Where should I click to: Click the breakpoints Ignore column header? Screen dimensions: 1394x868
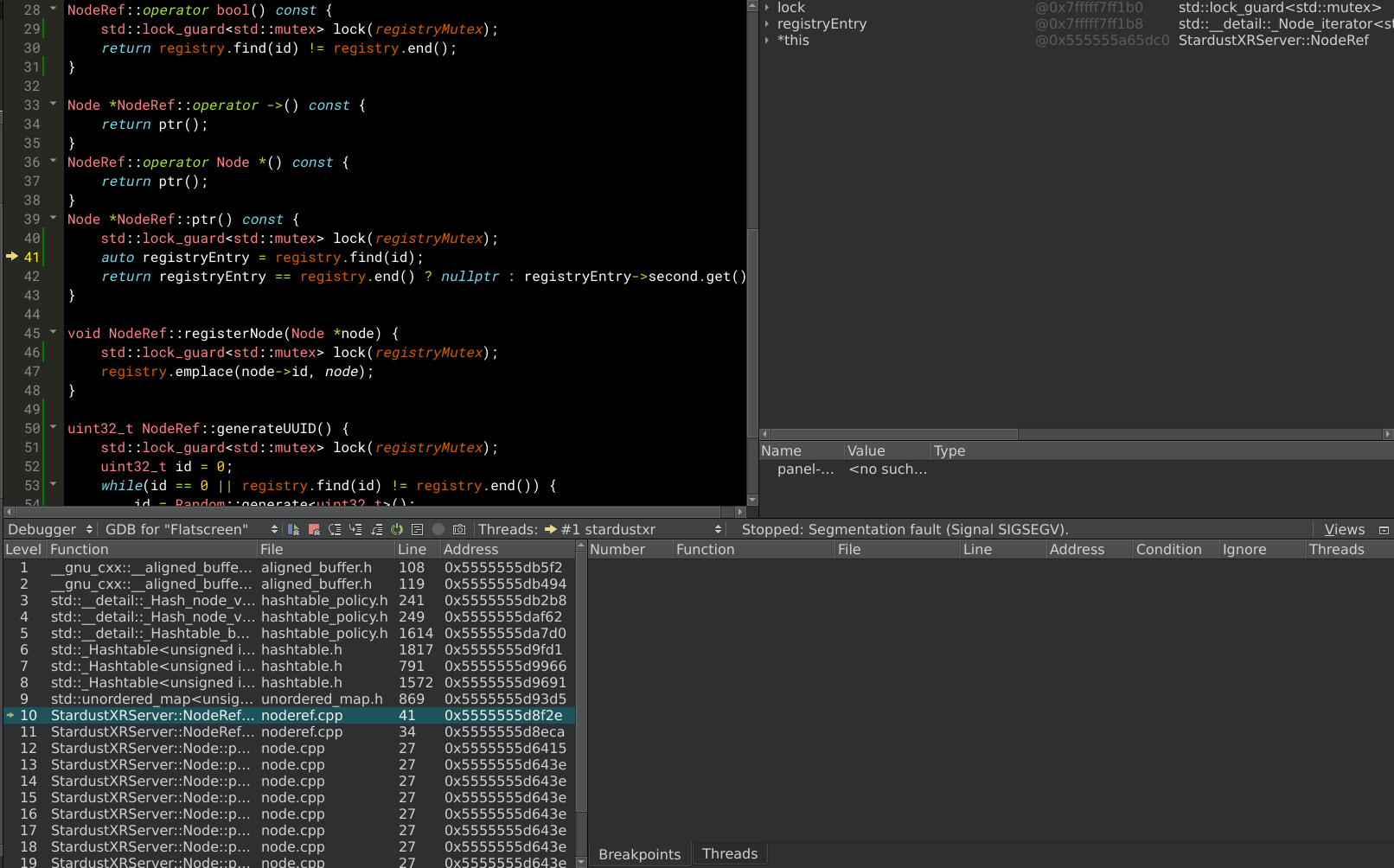pyautogui.click(x=1262, y=549)
